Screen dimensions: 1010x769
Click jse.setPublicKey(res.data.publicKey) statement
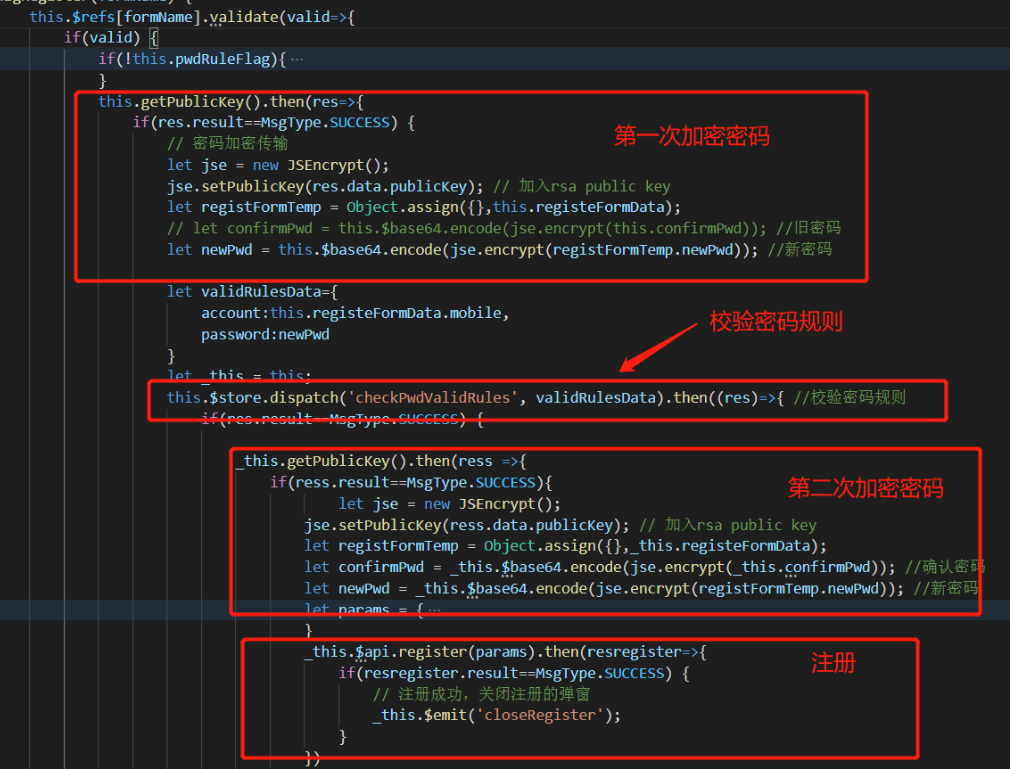click(x=325, y=186)
